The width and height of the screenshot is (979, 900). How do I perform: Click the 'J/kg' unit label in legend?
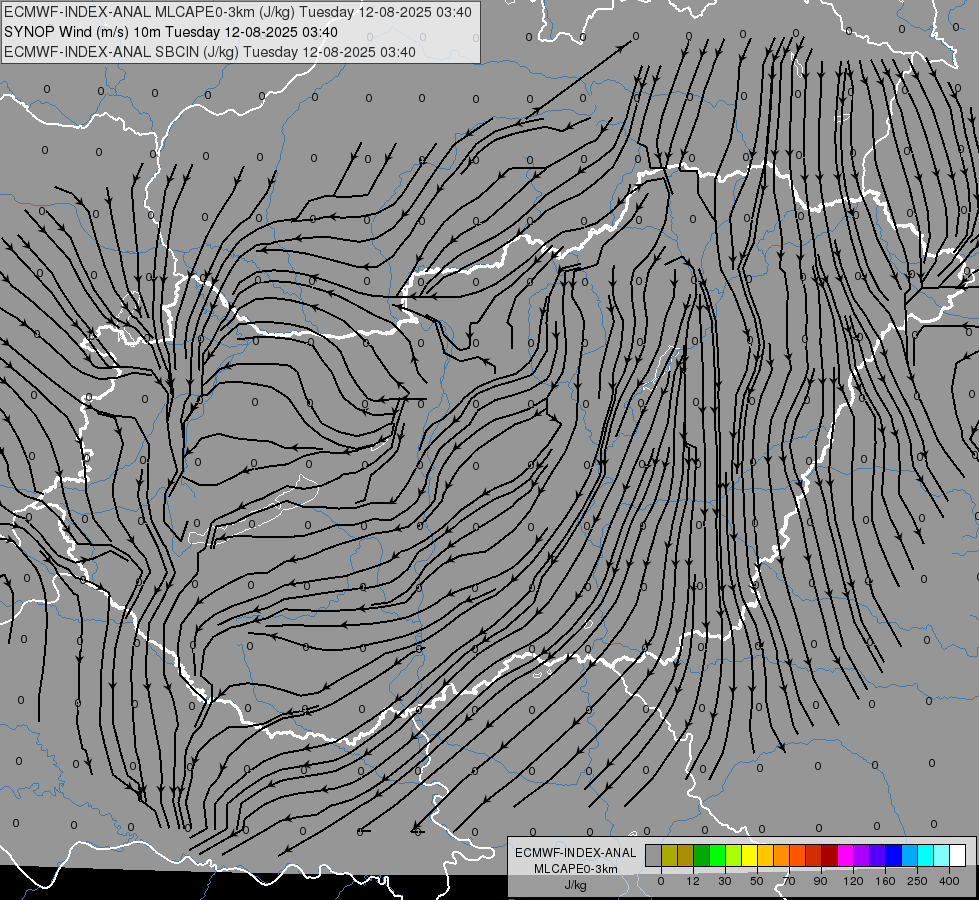point(576,885)
